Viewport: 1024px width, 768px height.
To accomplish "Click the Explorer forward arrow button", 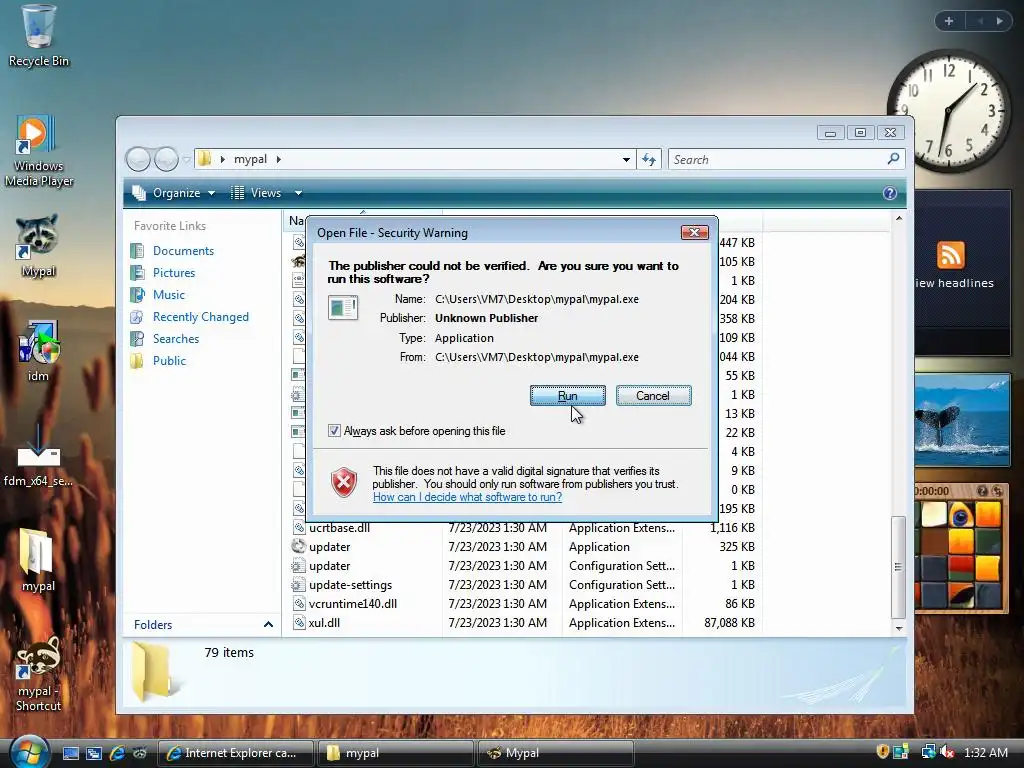I will (x=166, y=159).
